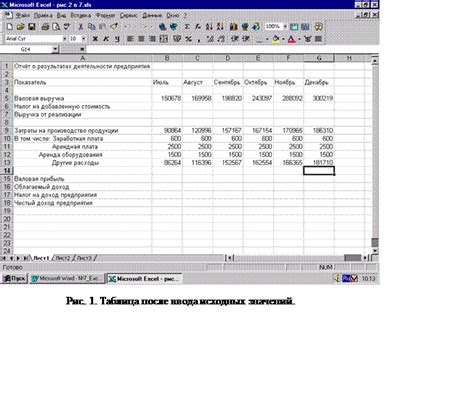474x394 pixels.
Task: Toggle Bold formatting button
Action: (95, 39)
